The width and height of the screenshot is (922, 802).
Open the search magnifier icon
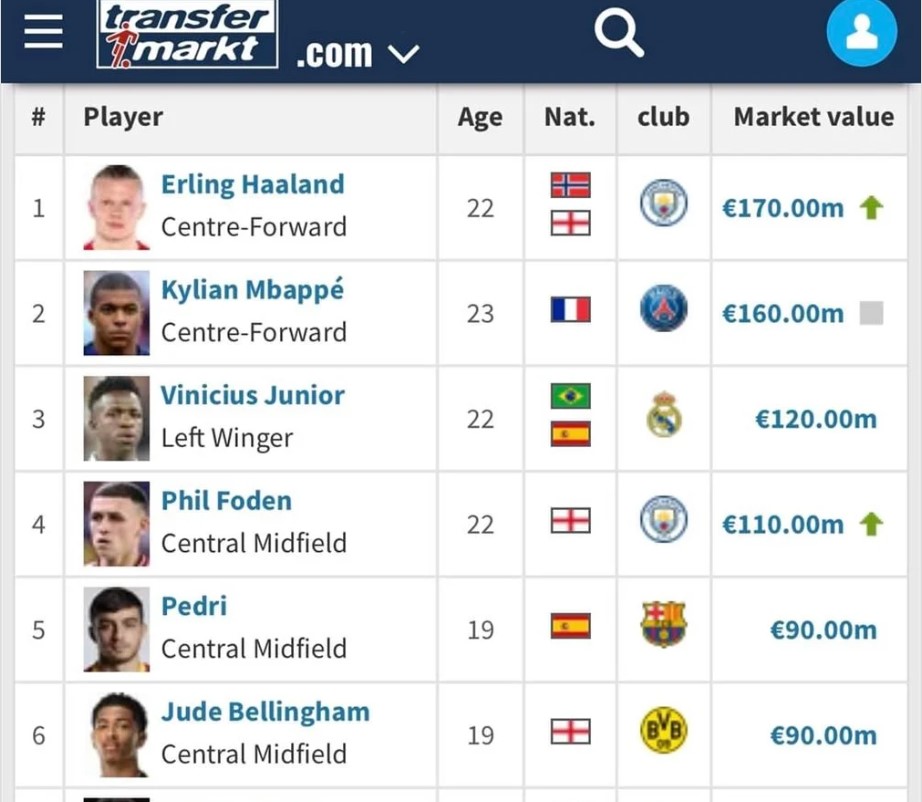tap(619, 35)
